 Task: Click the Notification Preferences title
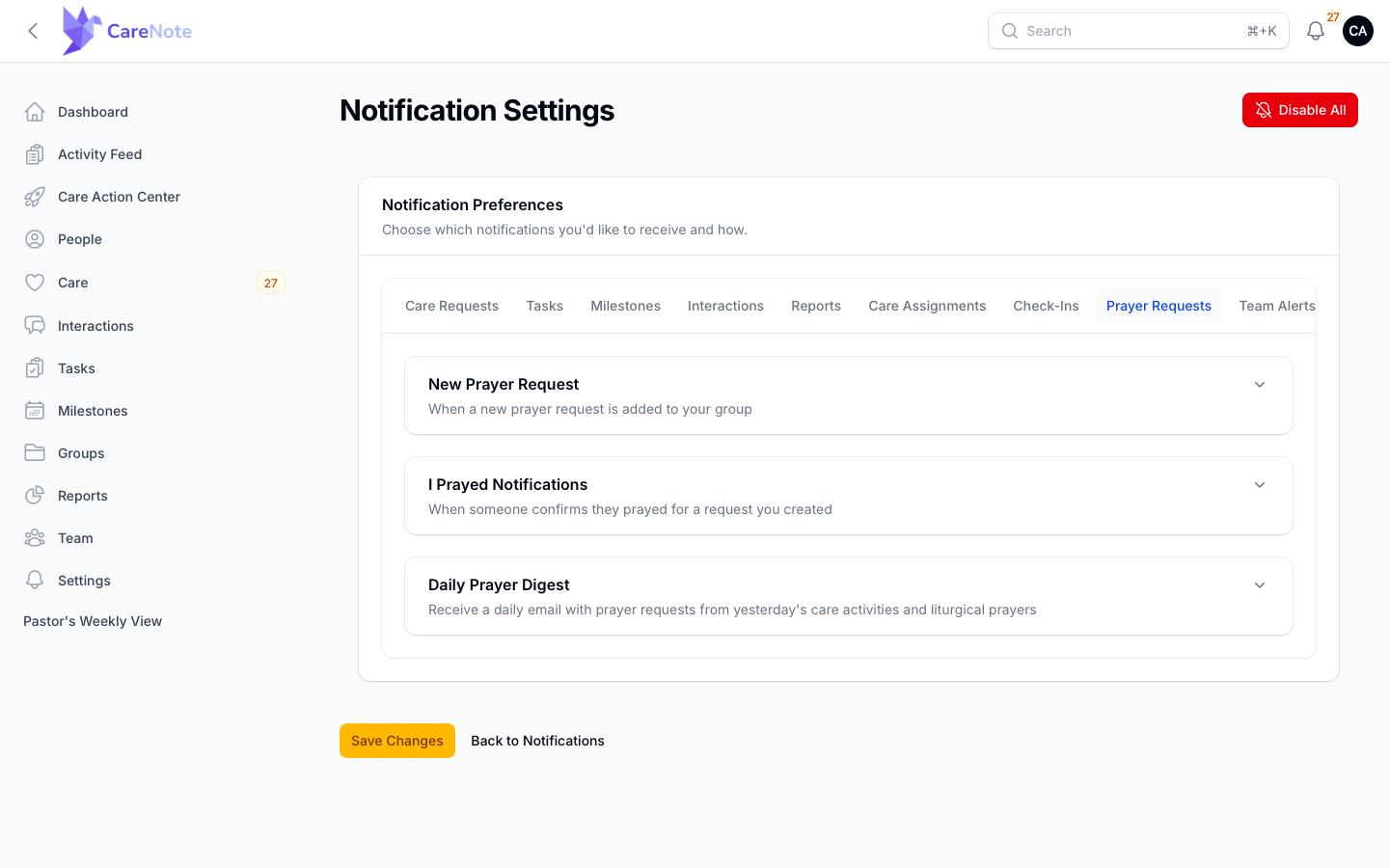[473, 204]
